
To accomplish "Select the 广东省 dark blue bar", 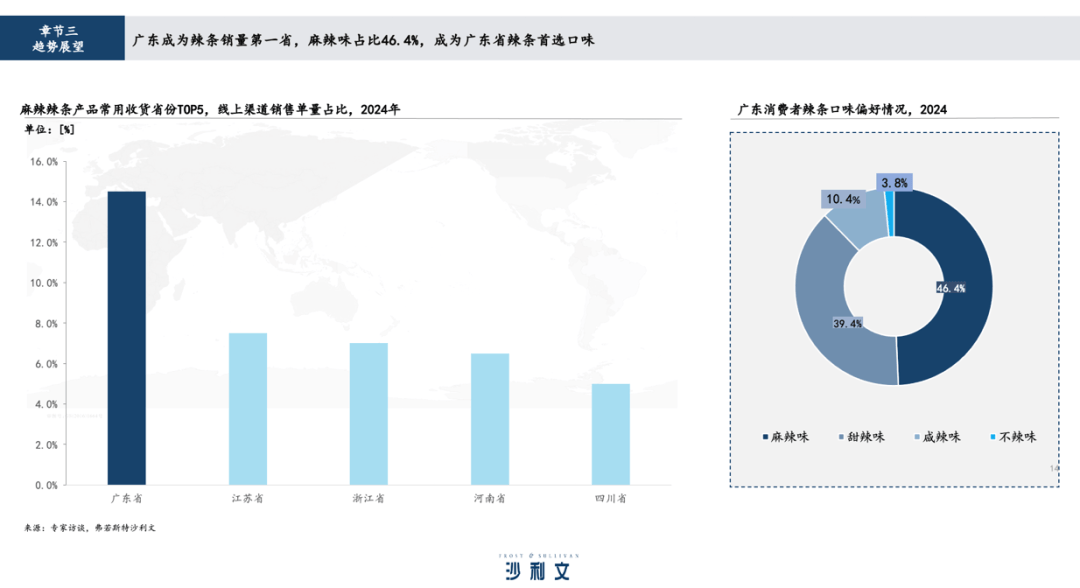I will 126,338.
